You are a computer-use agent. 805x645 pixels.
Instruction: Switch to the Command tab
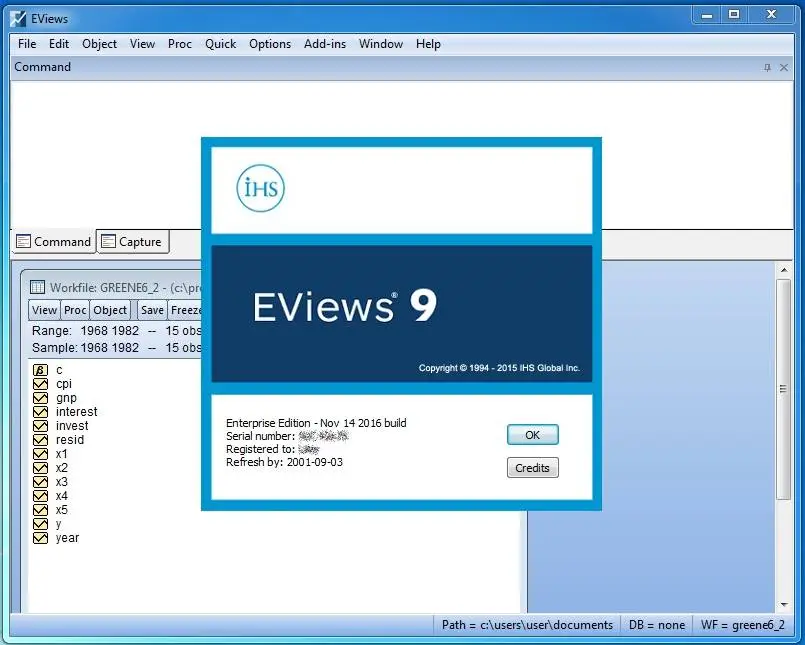(x=53, y=241)
